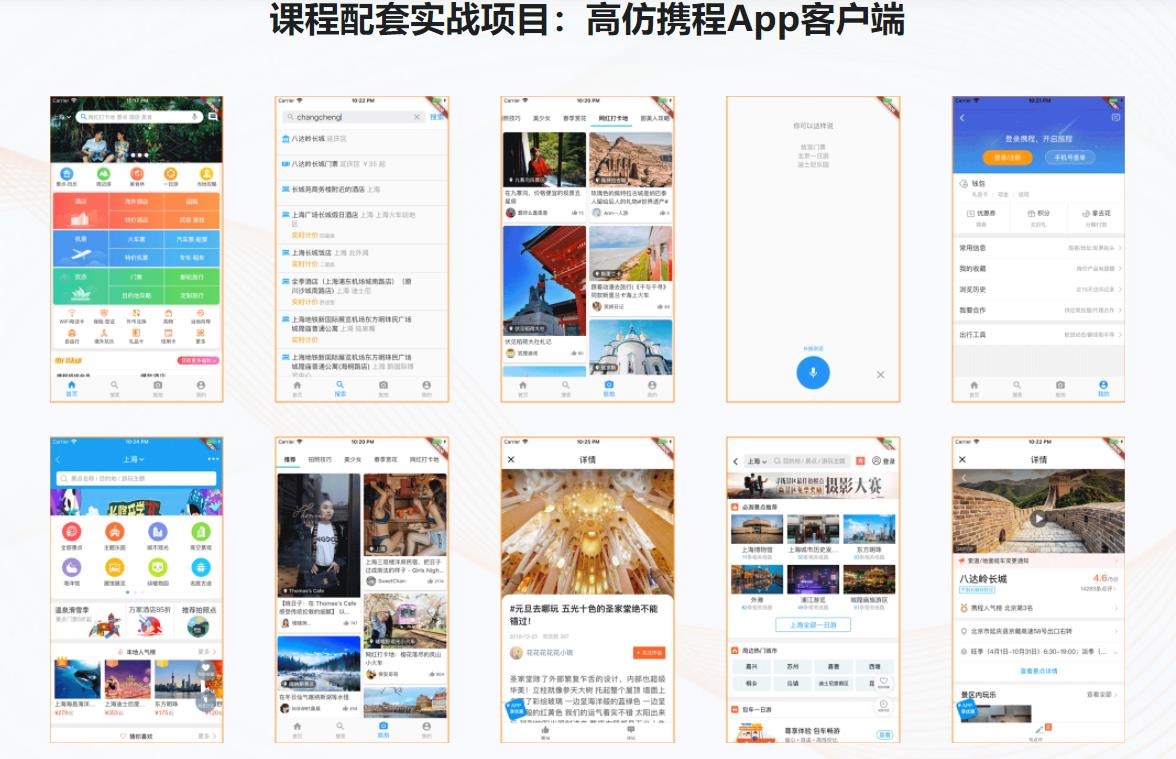
Task: Expand the 出行工具 row
Action: [x=1038, y=335]
